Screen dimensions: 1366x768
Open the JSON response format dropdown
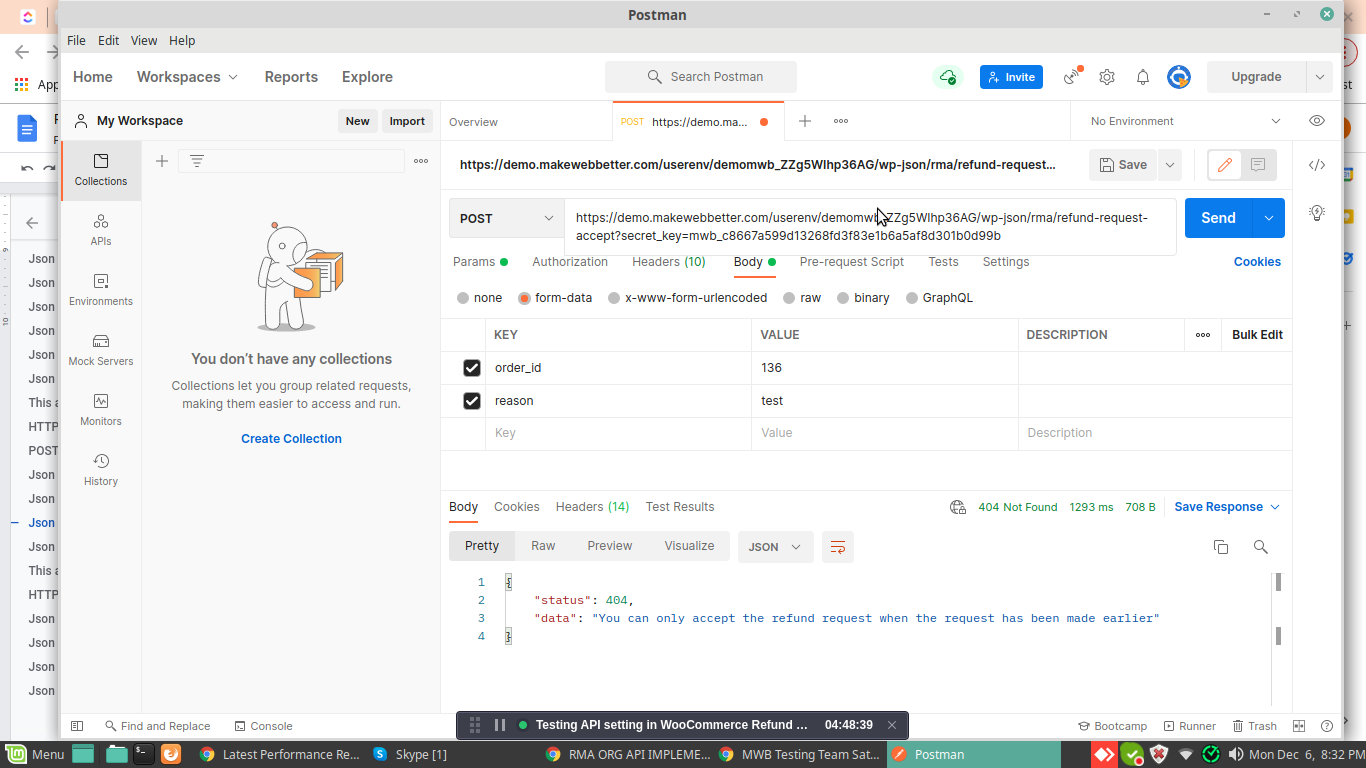775,547
